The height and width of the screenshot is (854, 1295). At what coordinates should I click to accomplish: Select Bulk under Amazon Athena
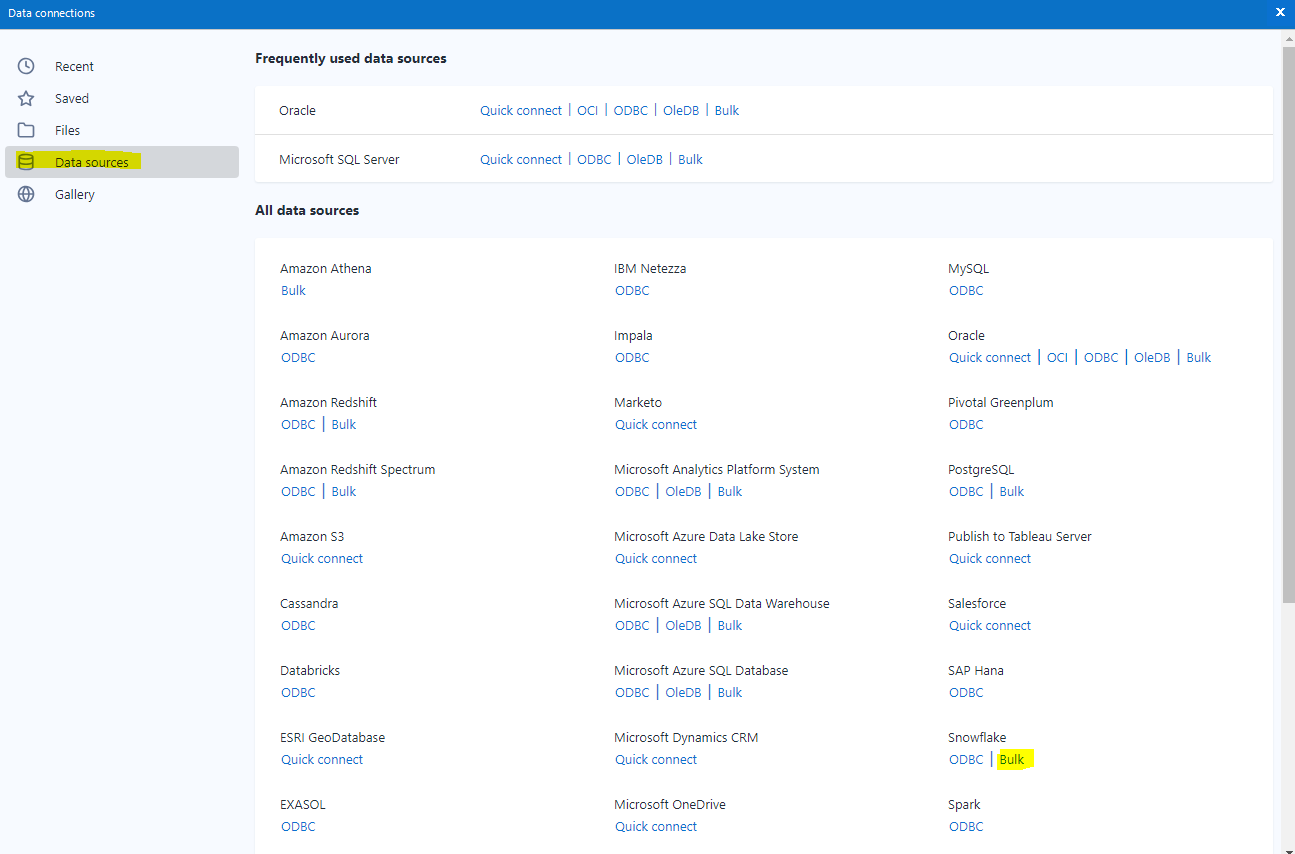[x=294, y=290]
